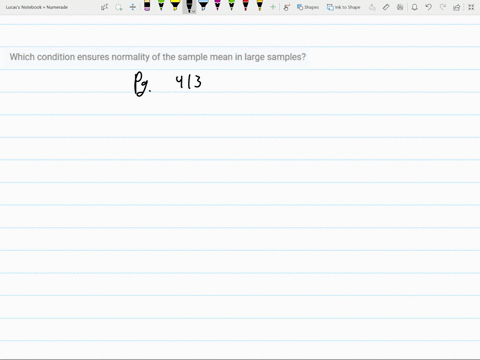Click the ink to text icon
Screen dimensions: 480x360
coord(372,7)
